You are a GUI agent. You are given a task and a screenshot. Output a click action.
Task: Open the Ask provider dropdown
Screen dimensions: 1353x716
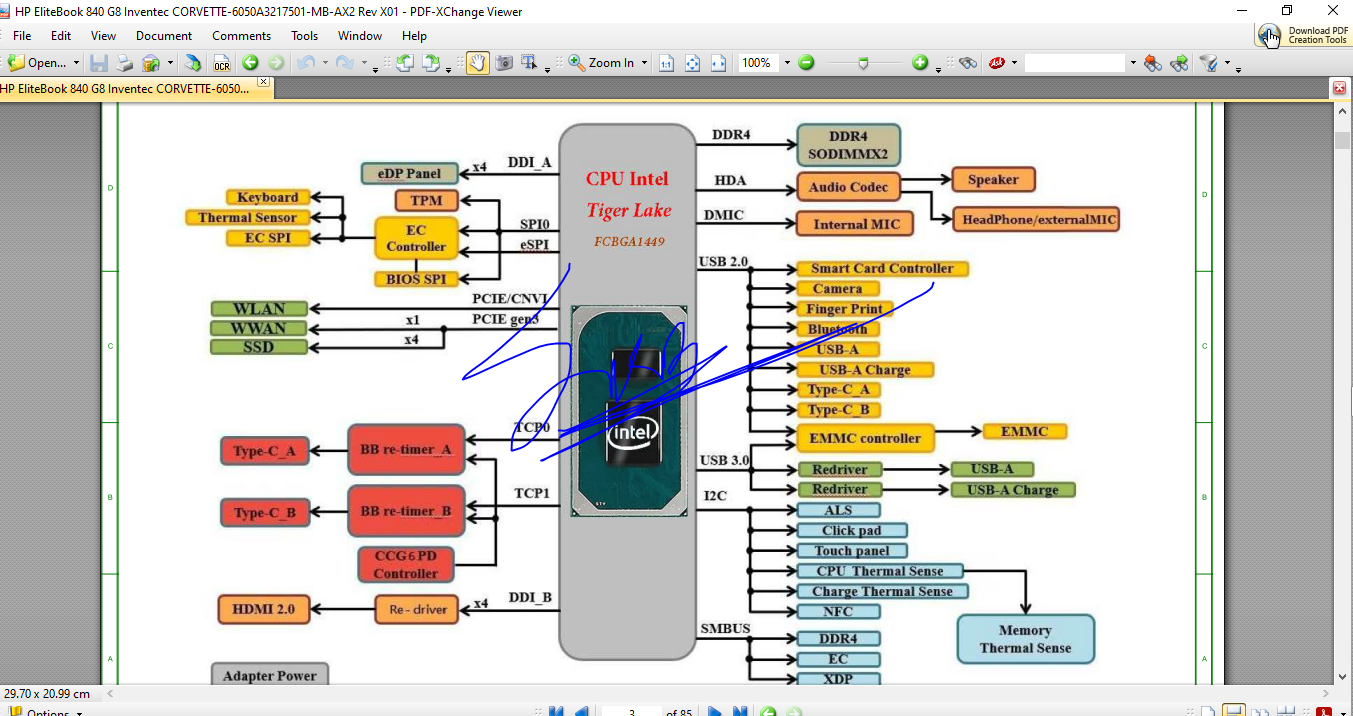tap(1014, 62)
